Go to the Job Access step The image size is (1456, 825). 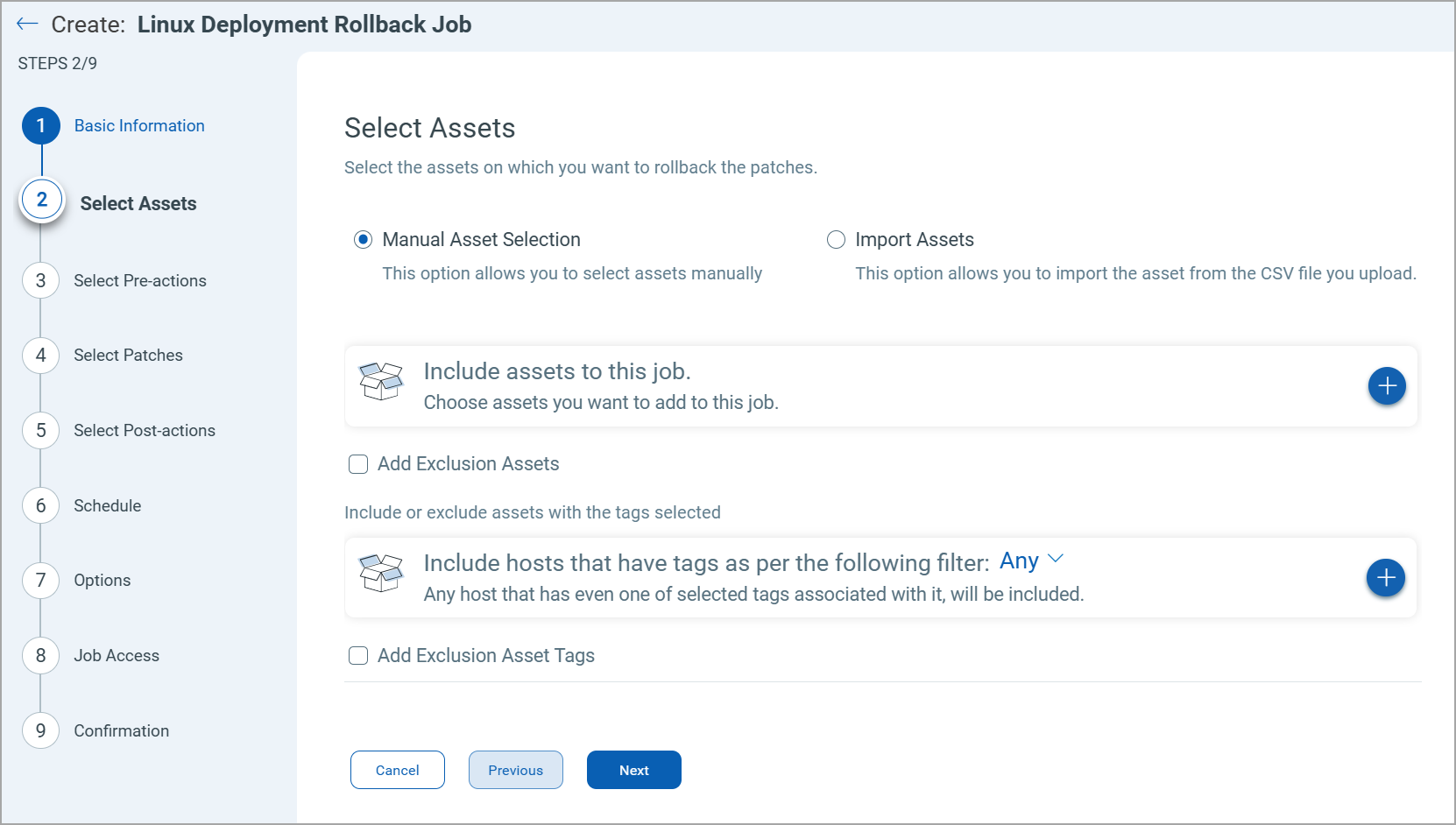(40, 655)
